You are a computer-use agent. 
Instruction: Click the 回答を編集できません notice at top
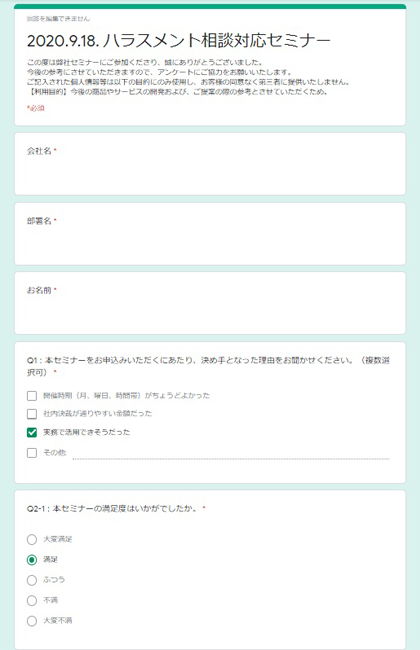pyautogui.click(x=58, y=19)
